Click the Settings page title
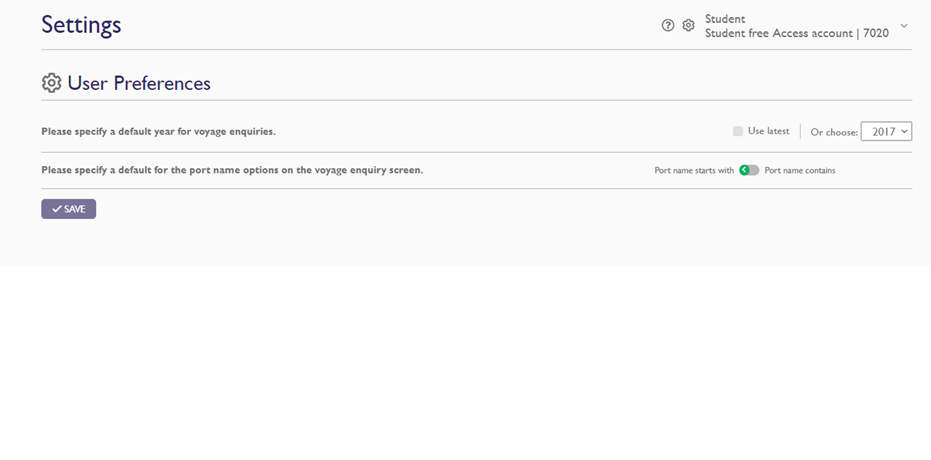931x460 pixels. pos(81,25)
